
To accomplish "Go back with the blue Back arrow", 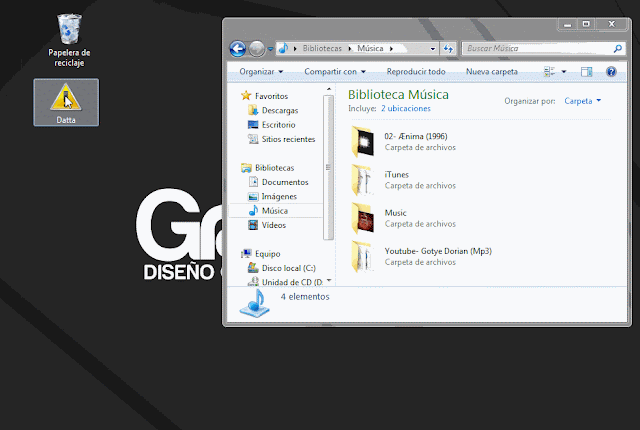I will (x=238, y=49).
